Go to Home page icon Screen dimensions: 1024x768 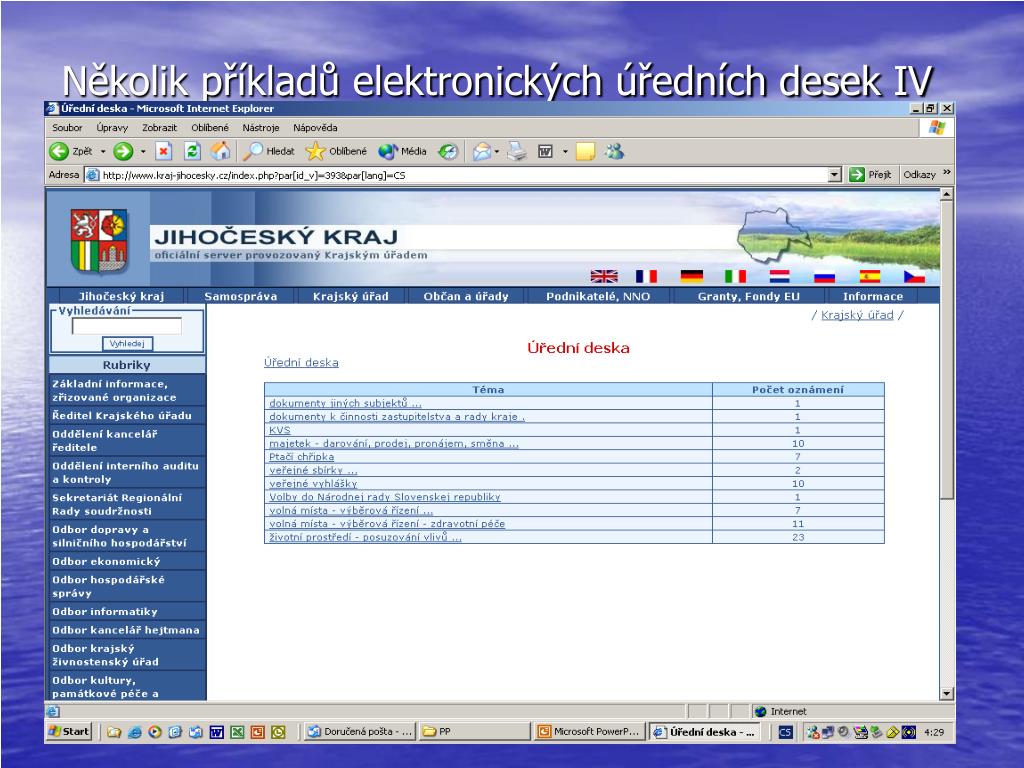(x=221, y=152)
